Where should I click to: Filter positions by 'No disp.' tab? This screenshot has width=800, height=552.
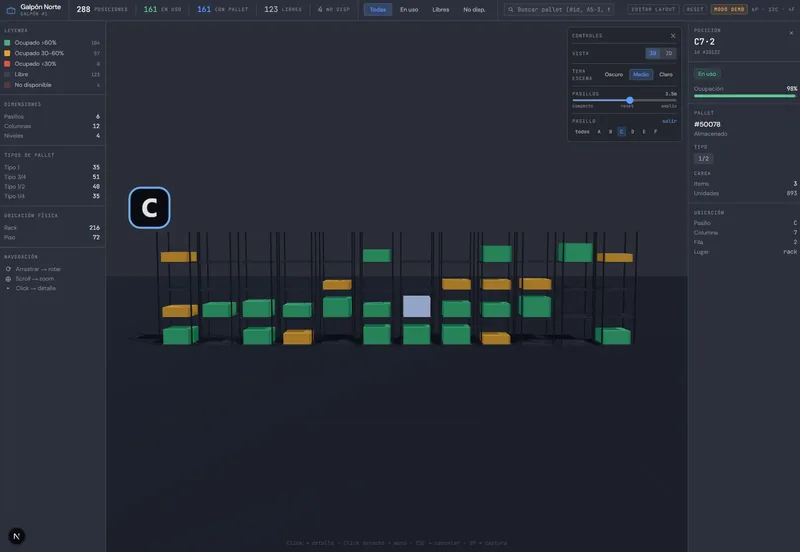474,10
